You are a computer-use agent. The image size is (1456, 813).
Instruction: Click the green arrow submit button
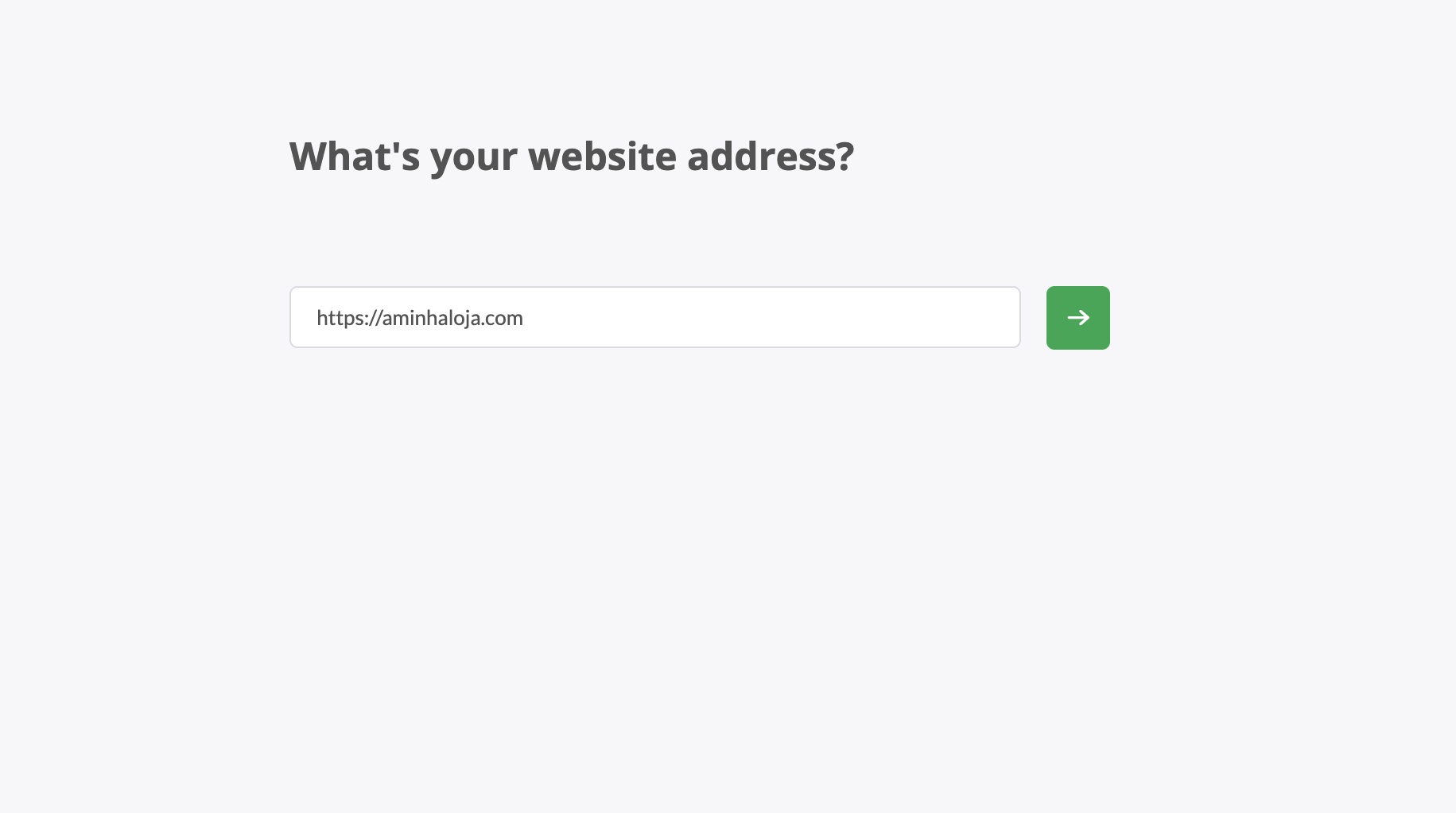(1077, 318)
